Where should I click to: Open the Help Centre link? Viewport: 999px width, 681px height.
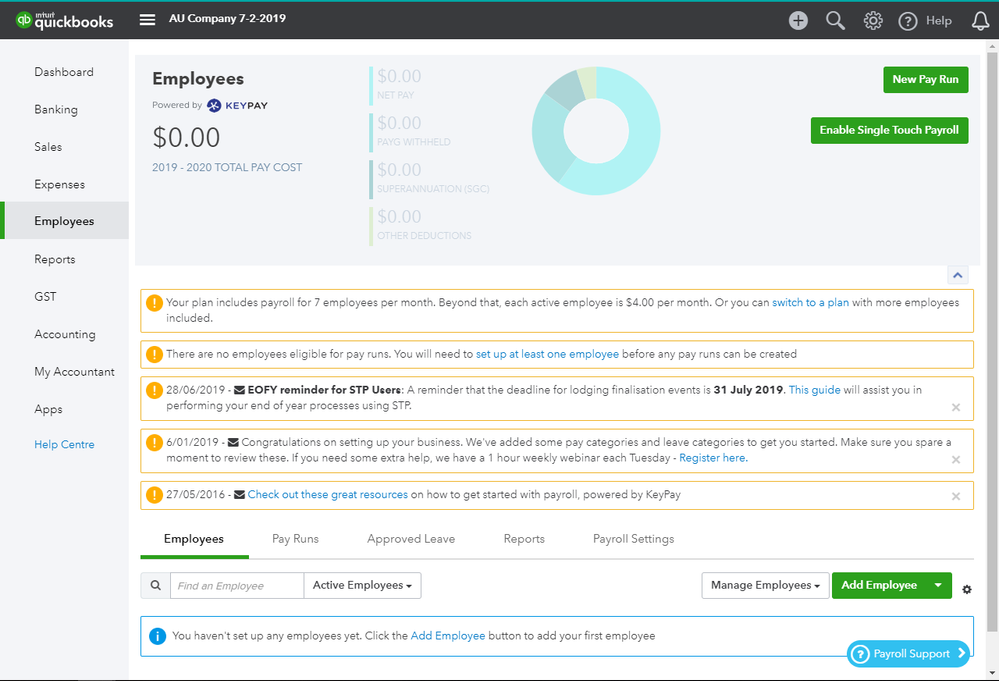(64, 445)
